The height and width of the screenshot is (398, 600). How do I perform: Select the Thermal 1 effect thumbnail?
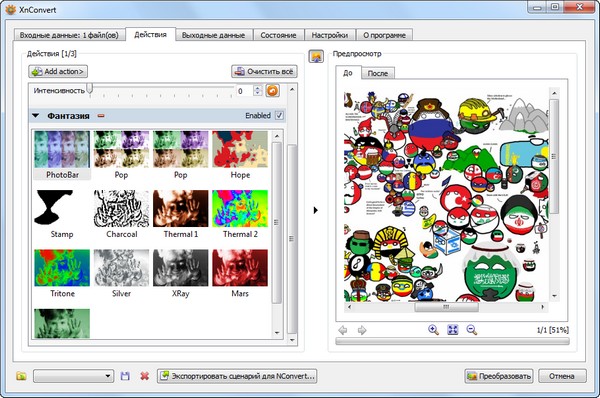coord(181,214)
